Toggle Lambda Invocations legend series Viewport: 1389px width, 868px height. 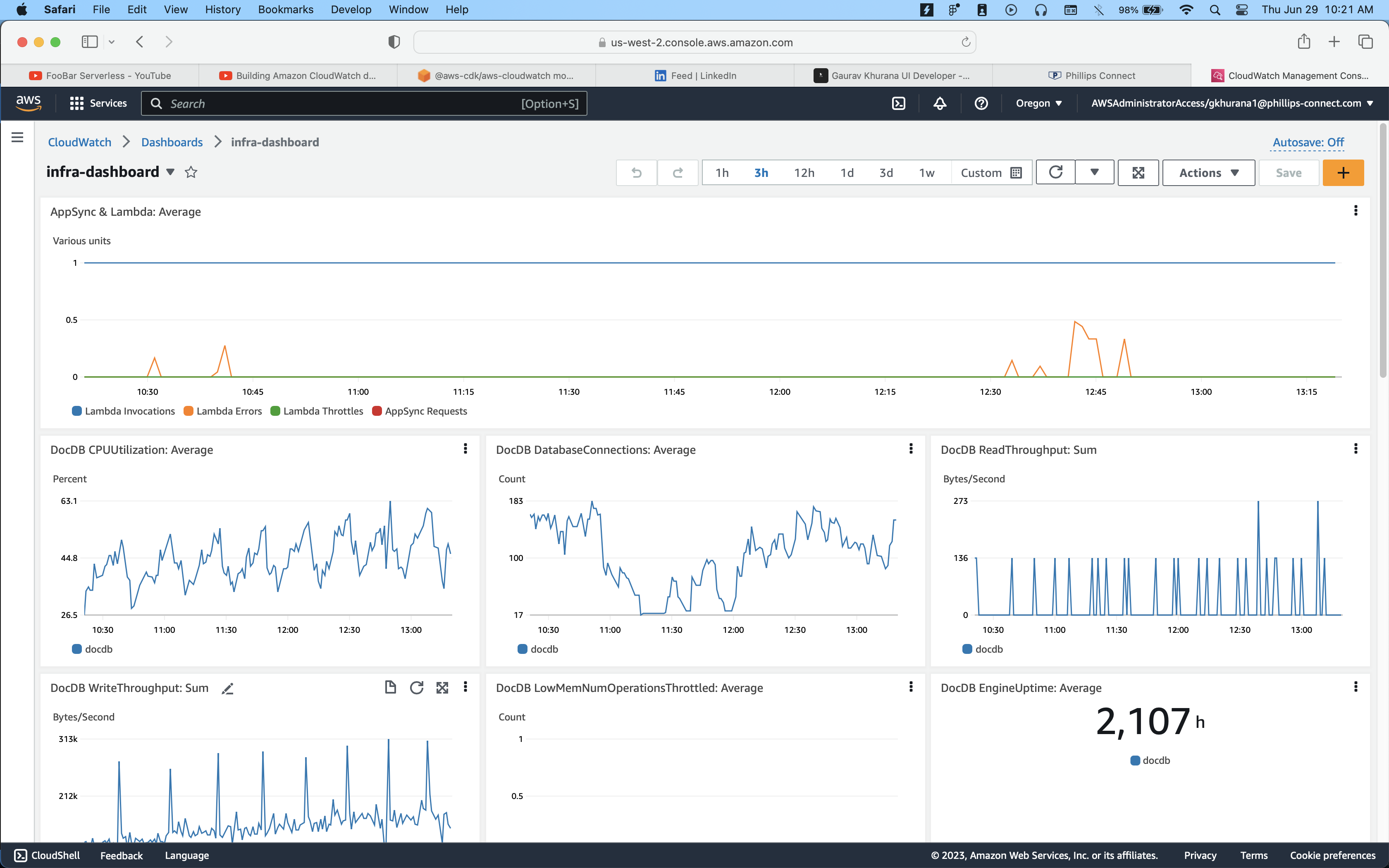pyautogui.click(x=124, y=411)
